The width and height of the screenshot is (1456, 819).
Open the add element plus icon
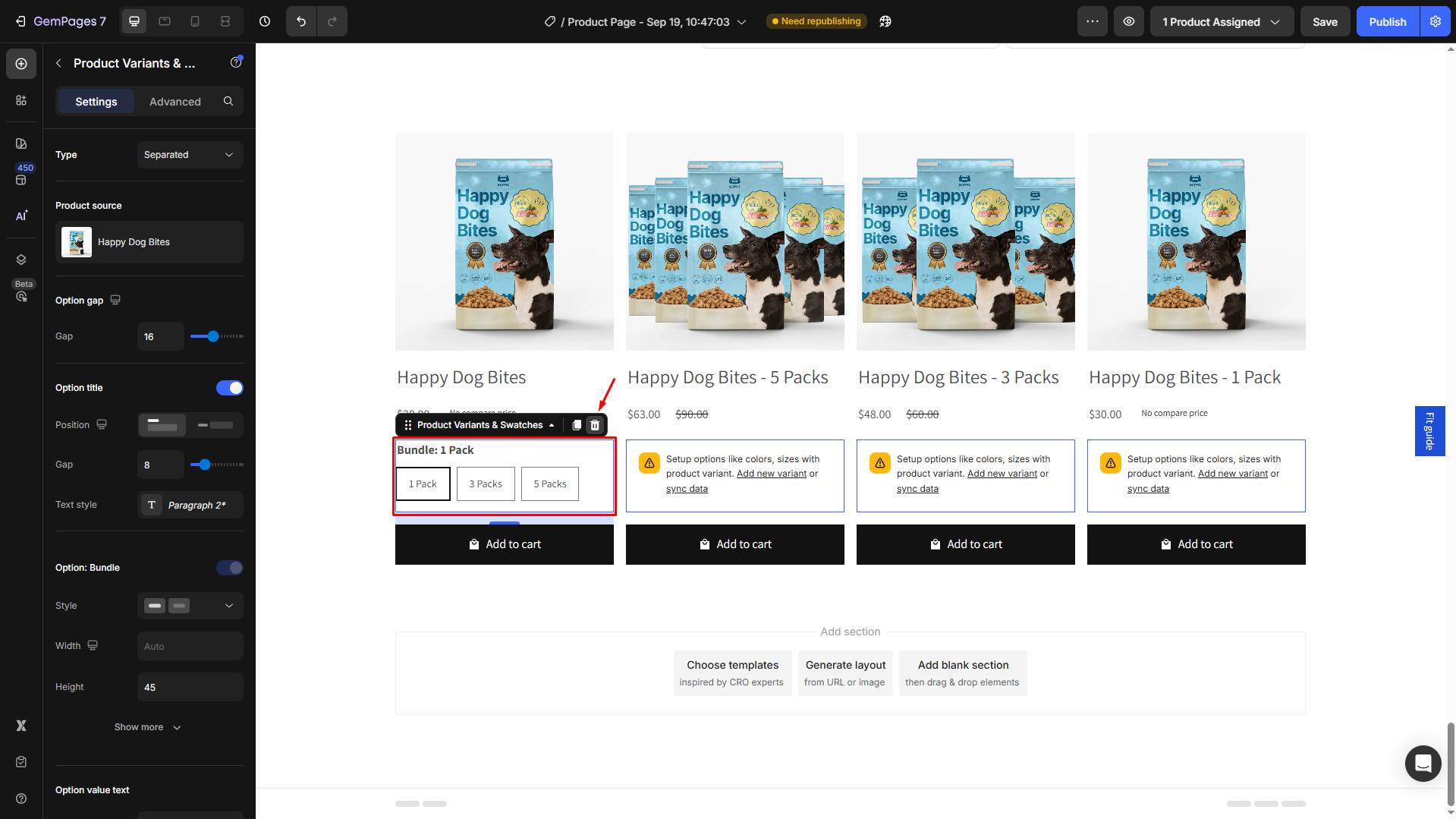pos(21,64)
